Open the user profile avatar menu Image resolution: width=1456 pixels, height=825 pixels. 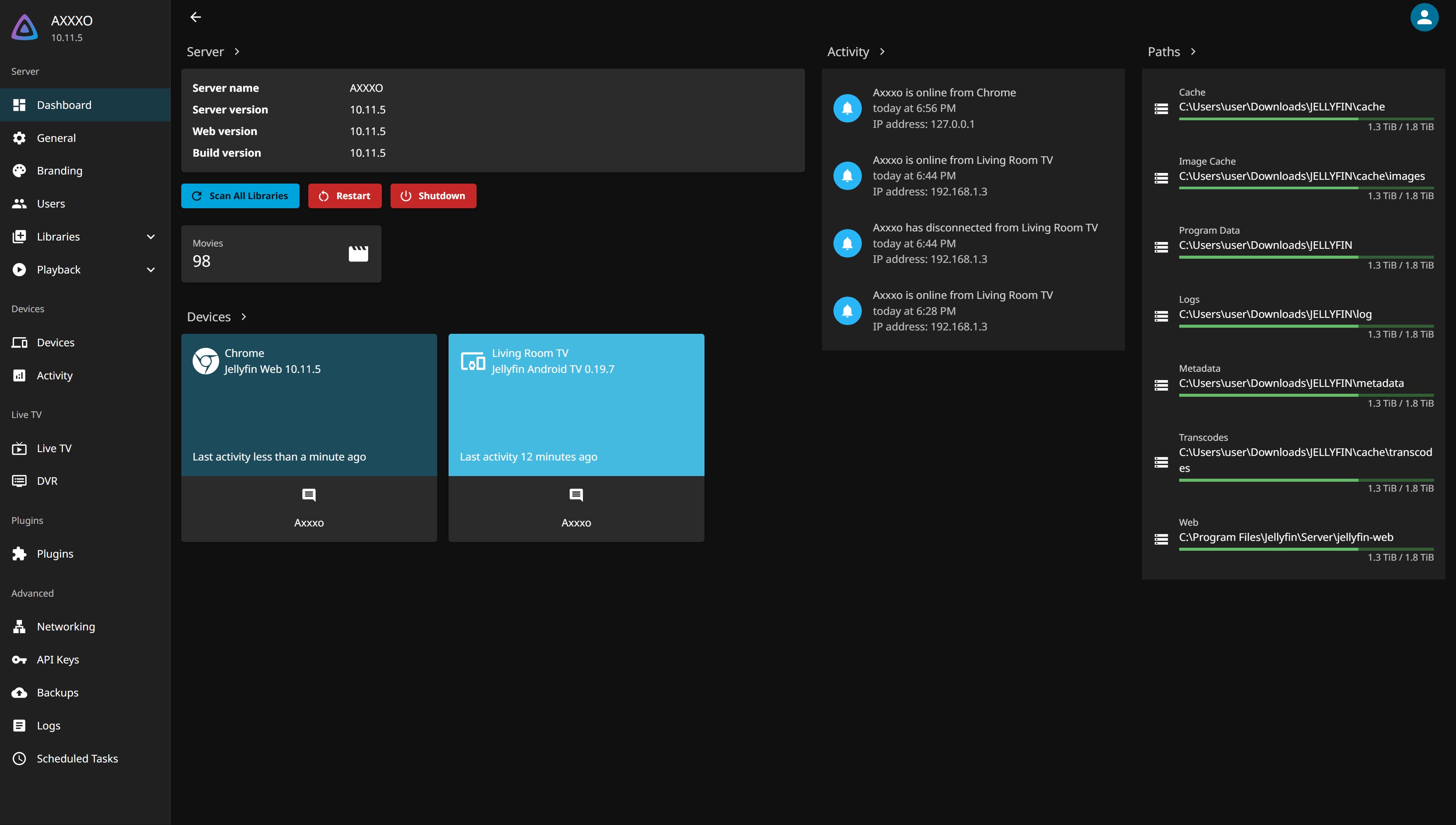1424,17
